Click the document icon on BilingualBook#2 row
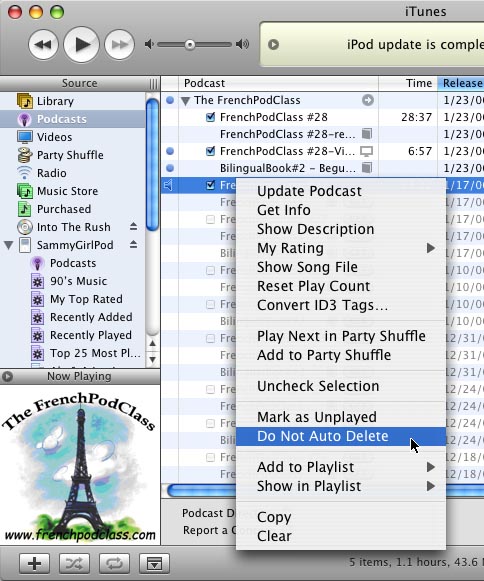The image size is (484, 581). click(367, 168)
